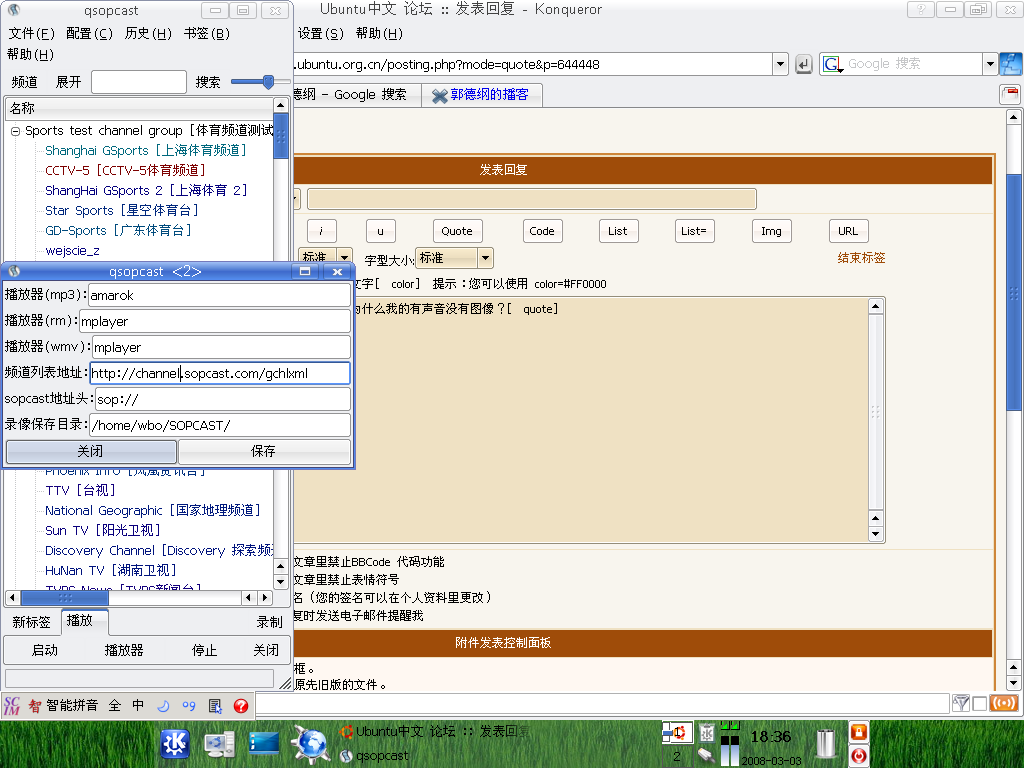Toggle the 全 full-width mode on SCIM bar
1024x768 pixels.
115,705
